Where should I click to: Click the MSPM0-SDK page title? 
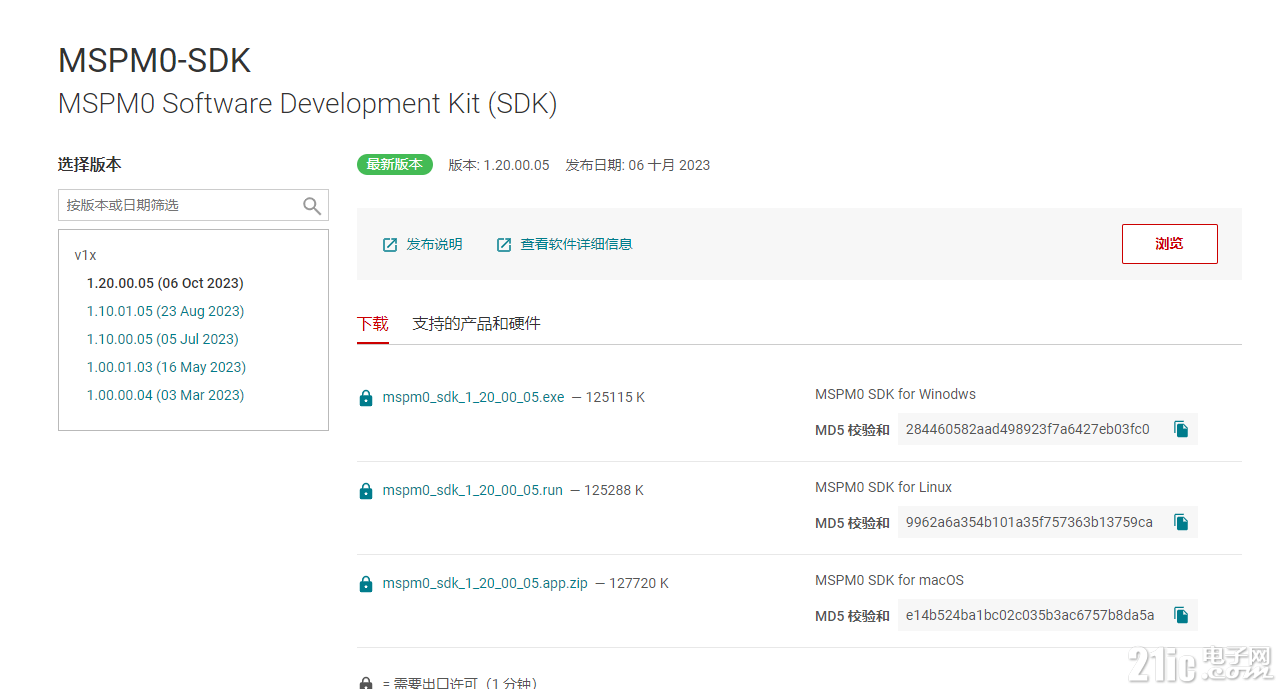[155, 61]
